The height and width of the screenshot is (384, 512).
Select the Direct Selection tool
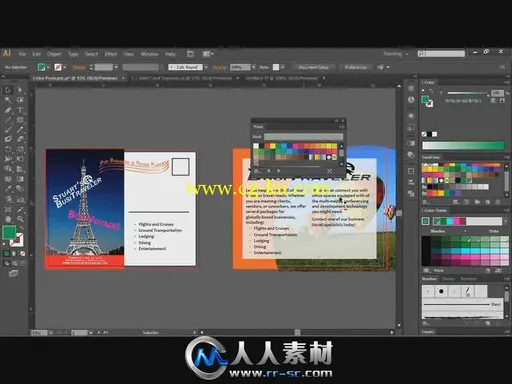point(20,90)
